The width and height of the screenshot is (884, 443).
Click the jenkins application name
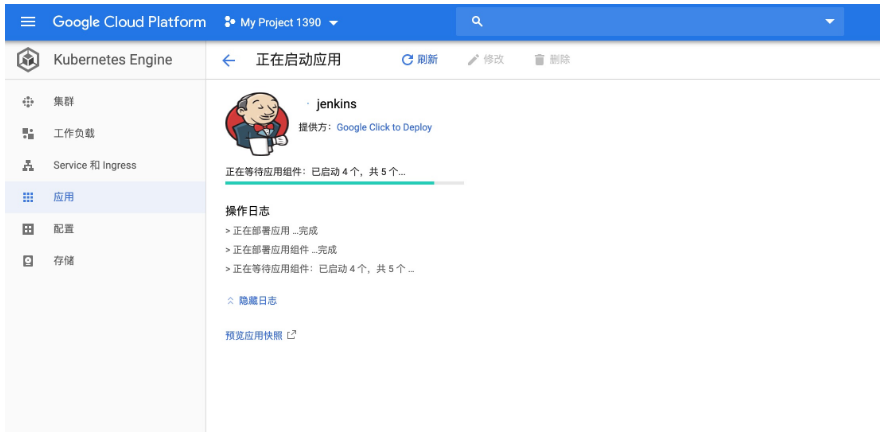(337, 104)
